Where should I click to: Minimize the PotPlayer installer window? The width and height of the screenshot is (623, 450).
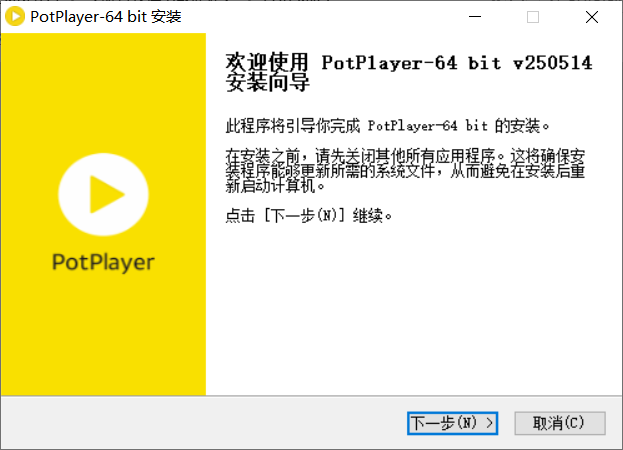pyautogui.click(x=475, y=17)
